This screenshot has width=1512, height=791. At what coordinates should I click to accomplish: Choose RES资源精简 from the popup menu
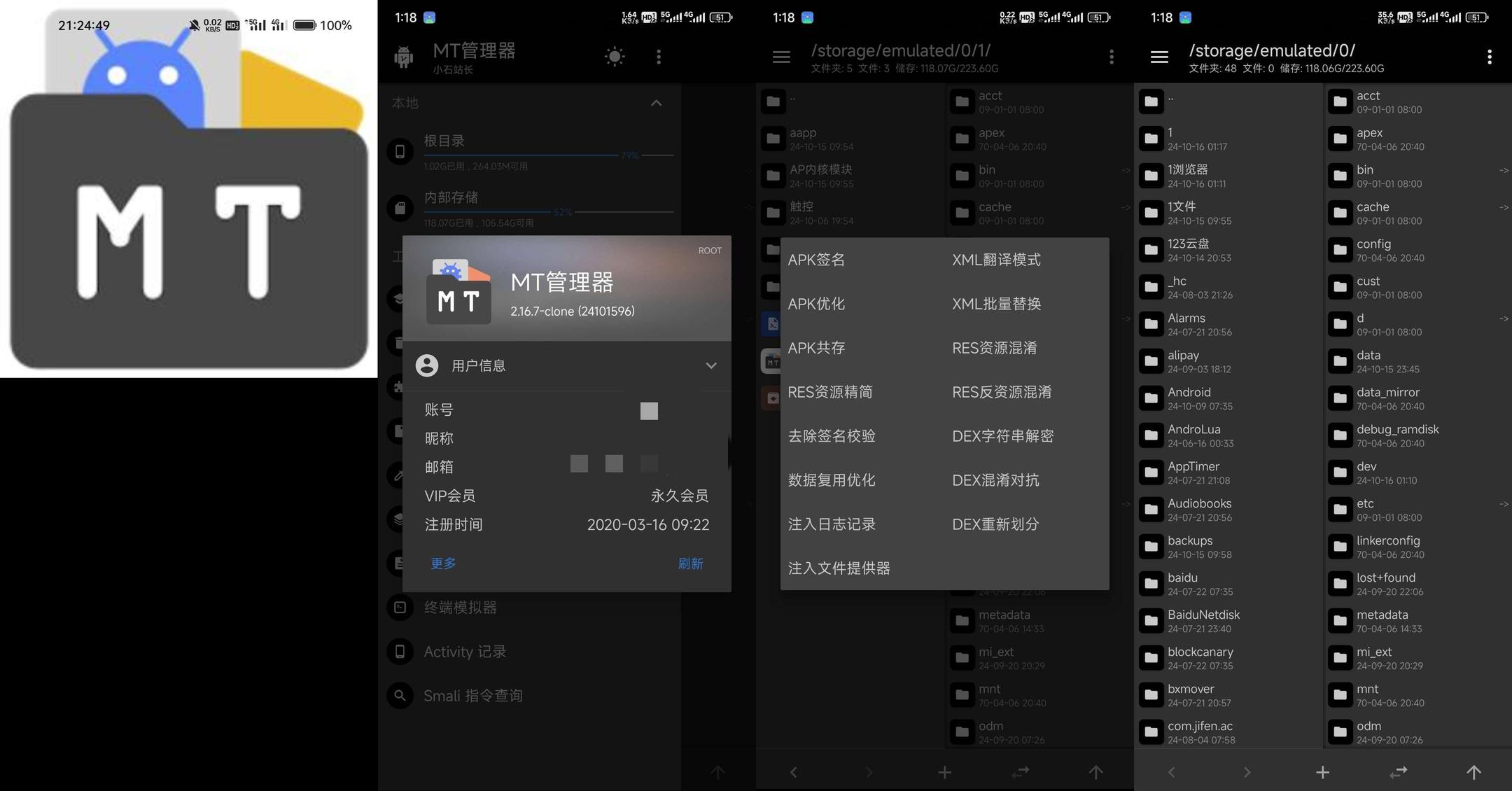click(830, 392)
